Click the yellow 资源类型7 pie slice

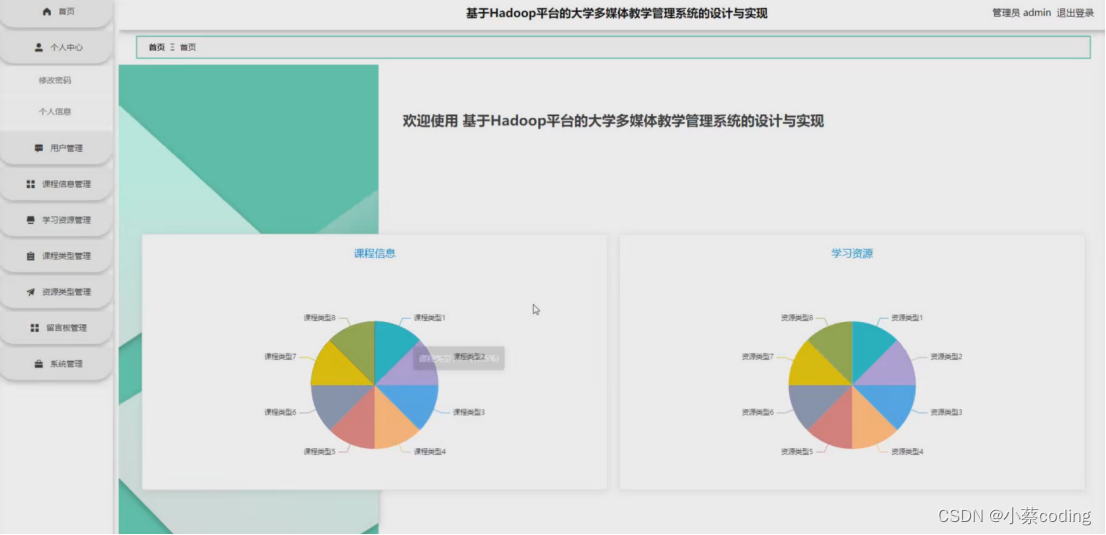811,368
